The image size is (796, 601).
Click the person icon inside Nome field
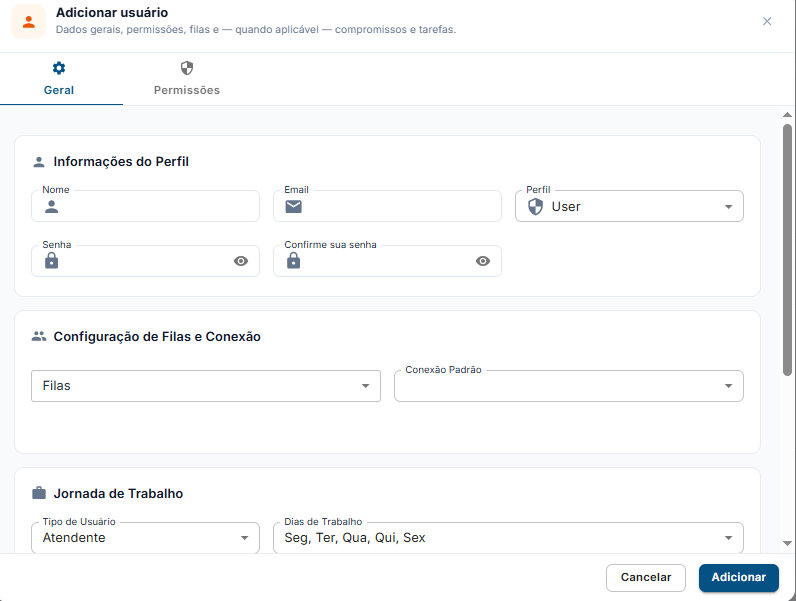tap(51, 207)
